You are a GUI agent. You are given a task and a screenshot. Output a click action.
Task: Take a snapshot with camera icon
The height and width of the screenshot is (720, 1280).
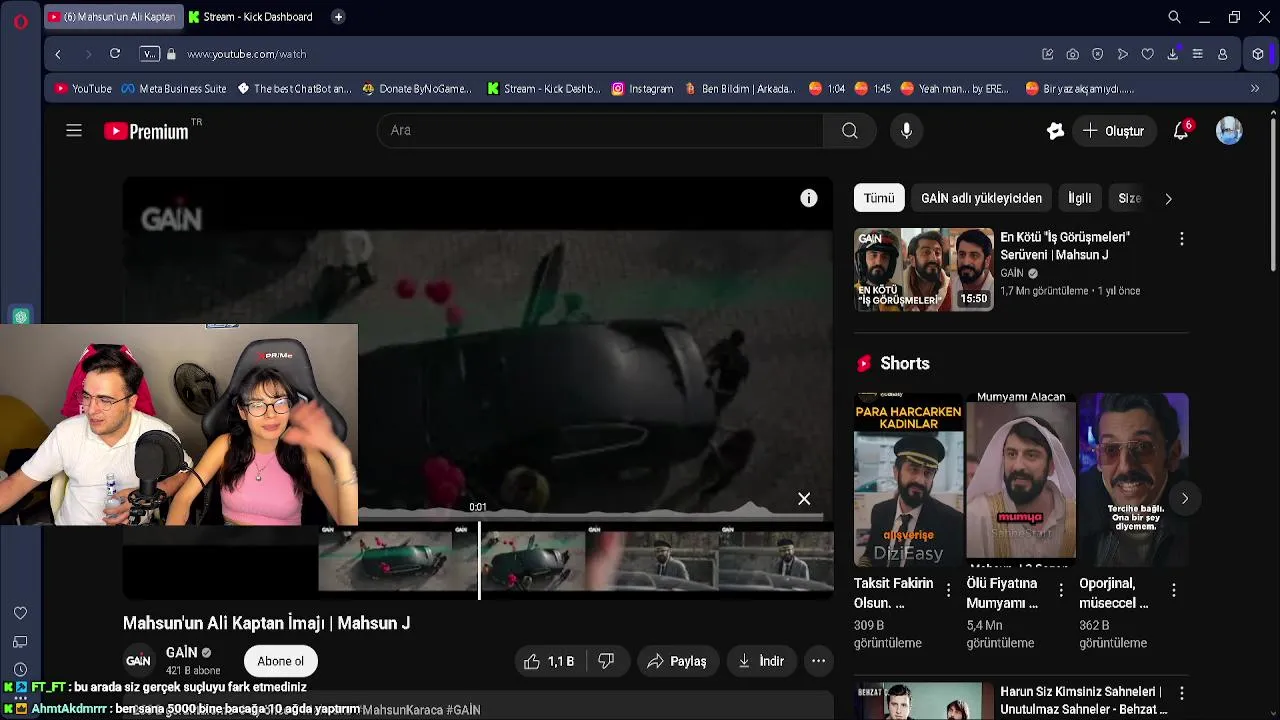[1072, 54]
